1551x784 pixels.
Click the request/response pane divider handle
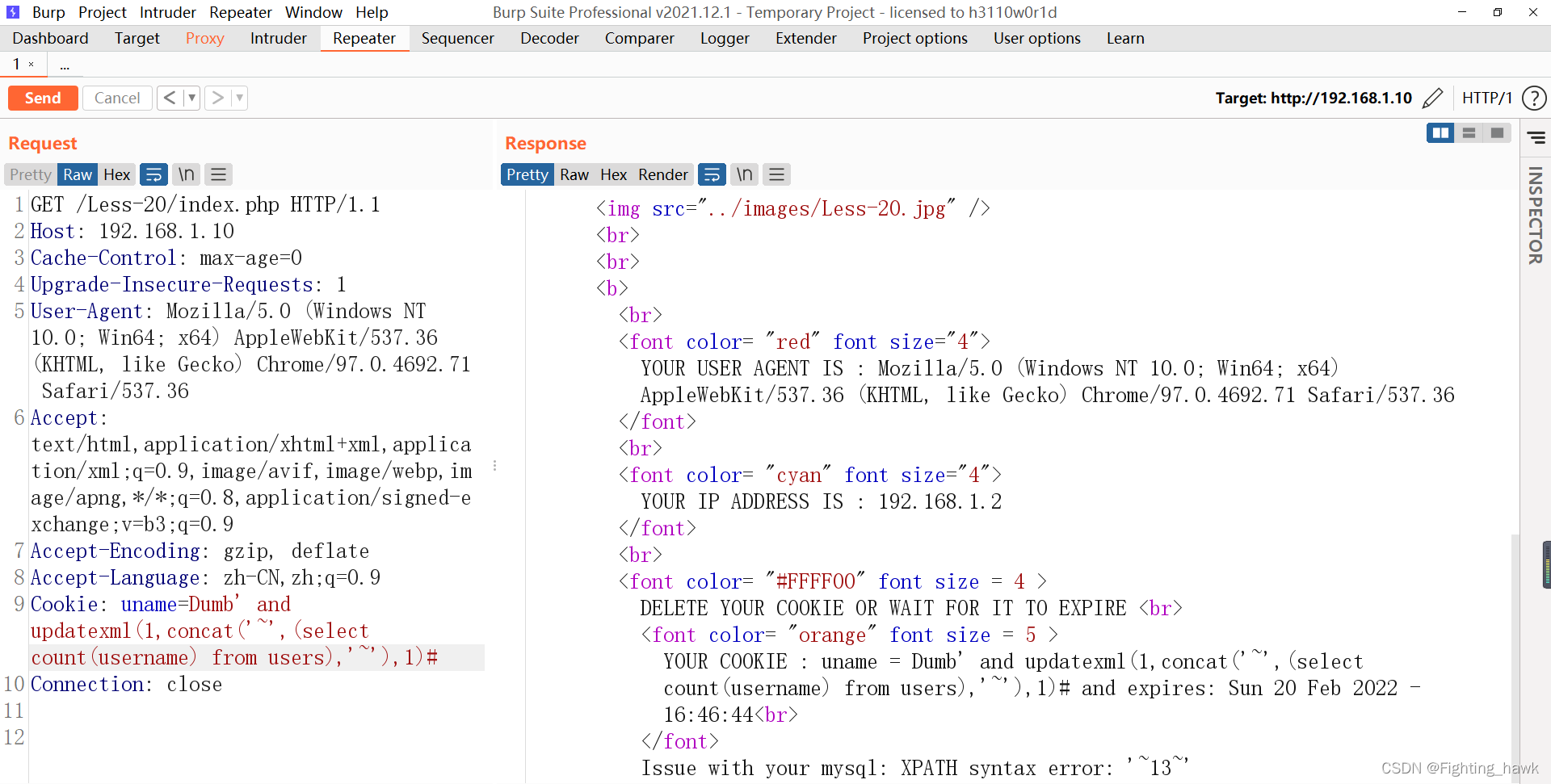[494, 466]
